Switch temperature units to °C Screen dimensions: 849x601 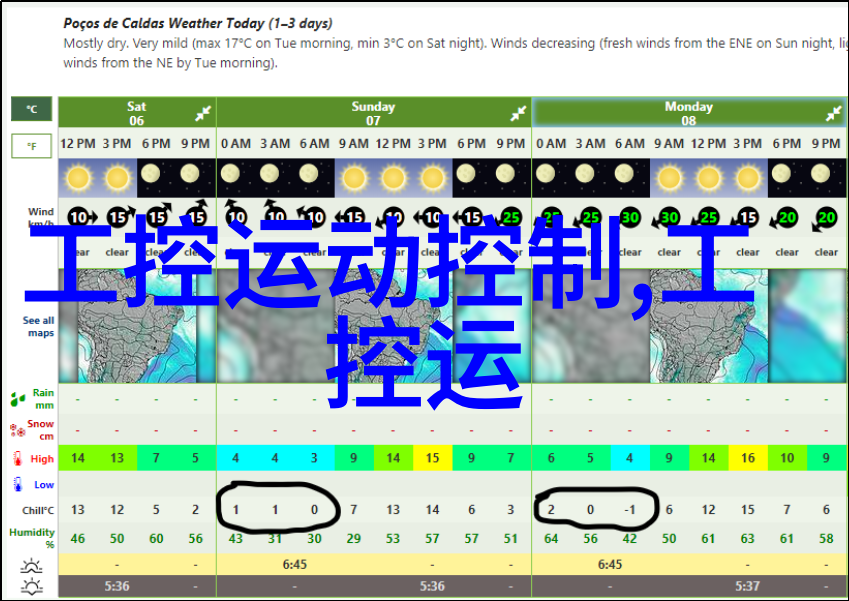pyautogui.click(x=31, y=109)
